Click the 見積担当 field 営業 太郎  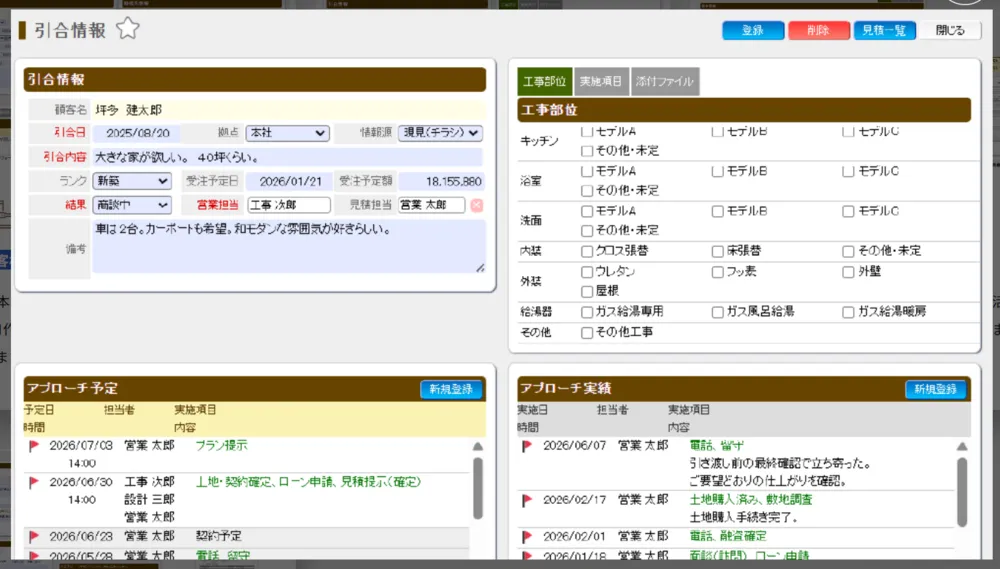pos(432,205)
